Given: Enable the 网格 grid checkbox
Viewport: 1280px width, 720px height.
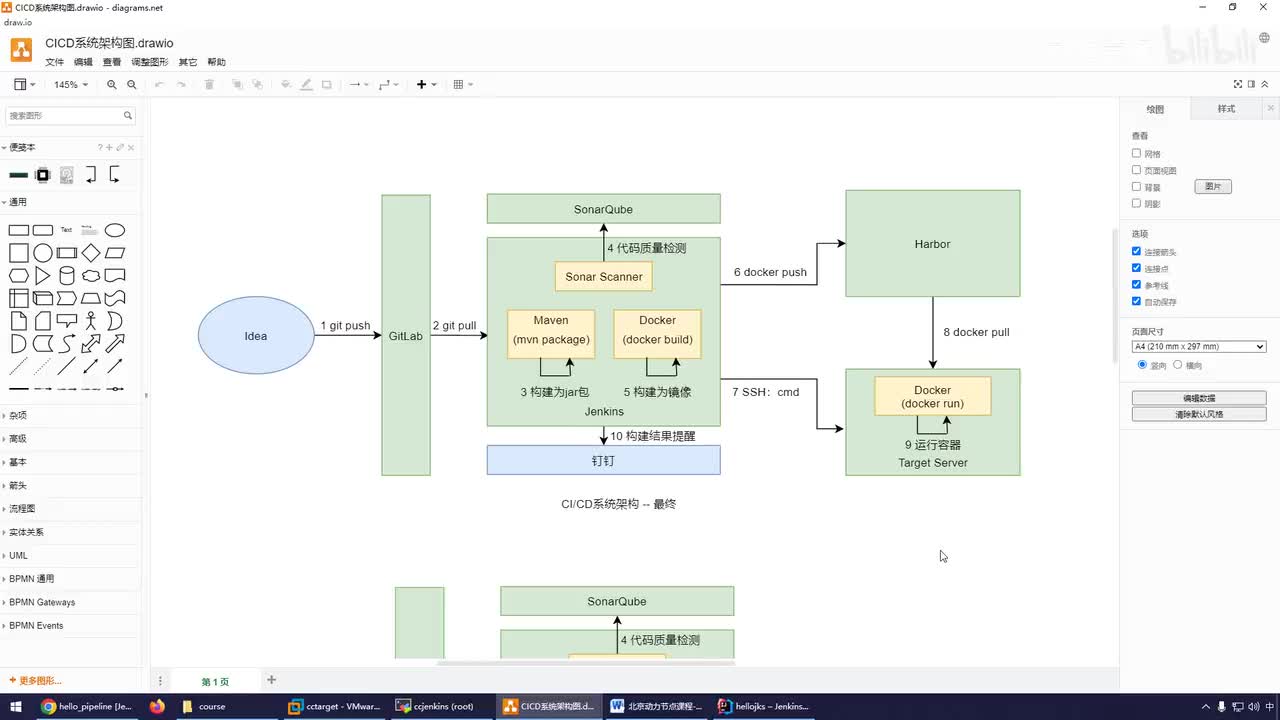Looking at the screenshot, I should coord(1136,154).
